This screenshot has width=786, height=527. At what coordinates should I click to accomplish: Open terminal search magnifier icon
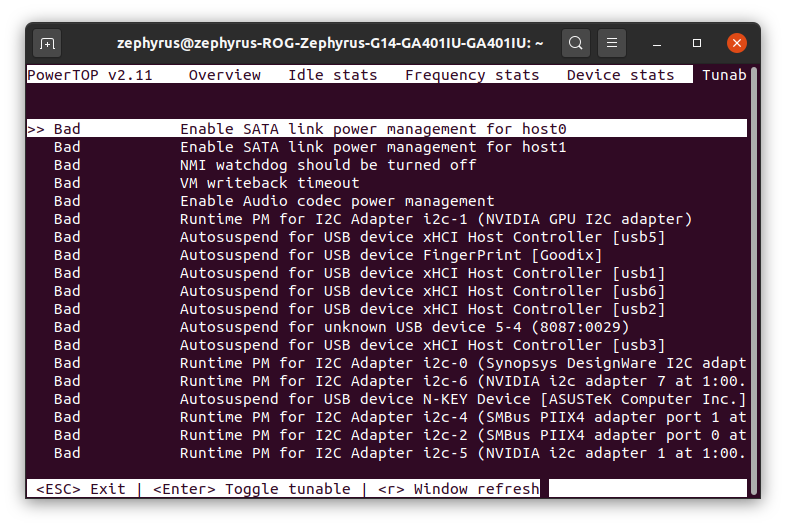(575, 43)
